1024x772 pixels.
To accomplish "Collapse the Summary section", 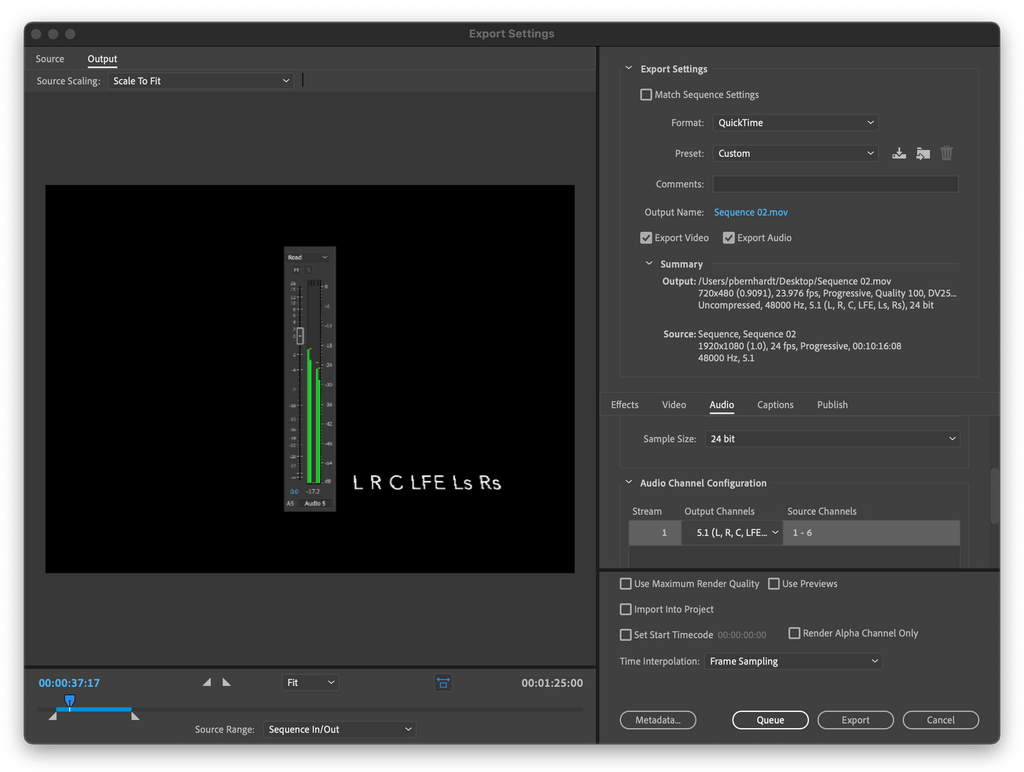I will (648, 263).
